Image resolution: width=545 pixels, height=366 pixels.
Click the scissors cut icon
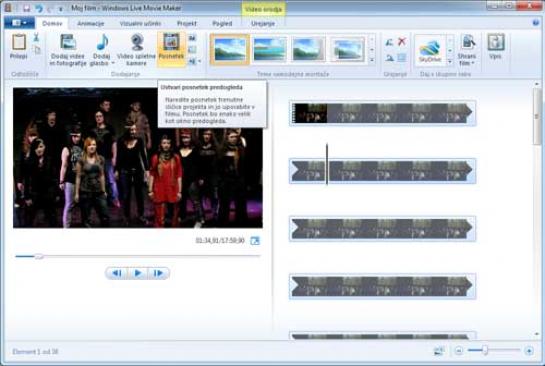click(36, 37)
